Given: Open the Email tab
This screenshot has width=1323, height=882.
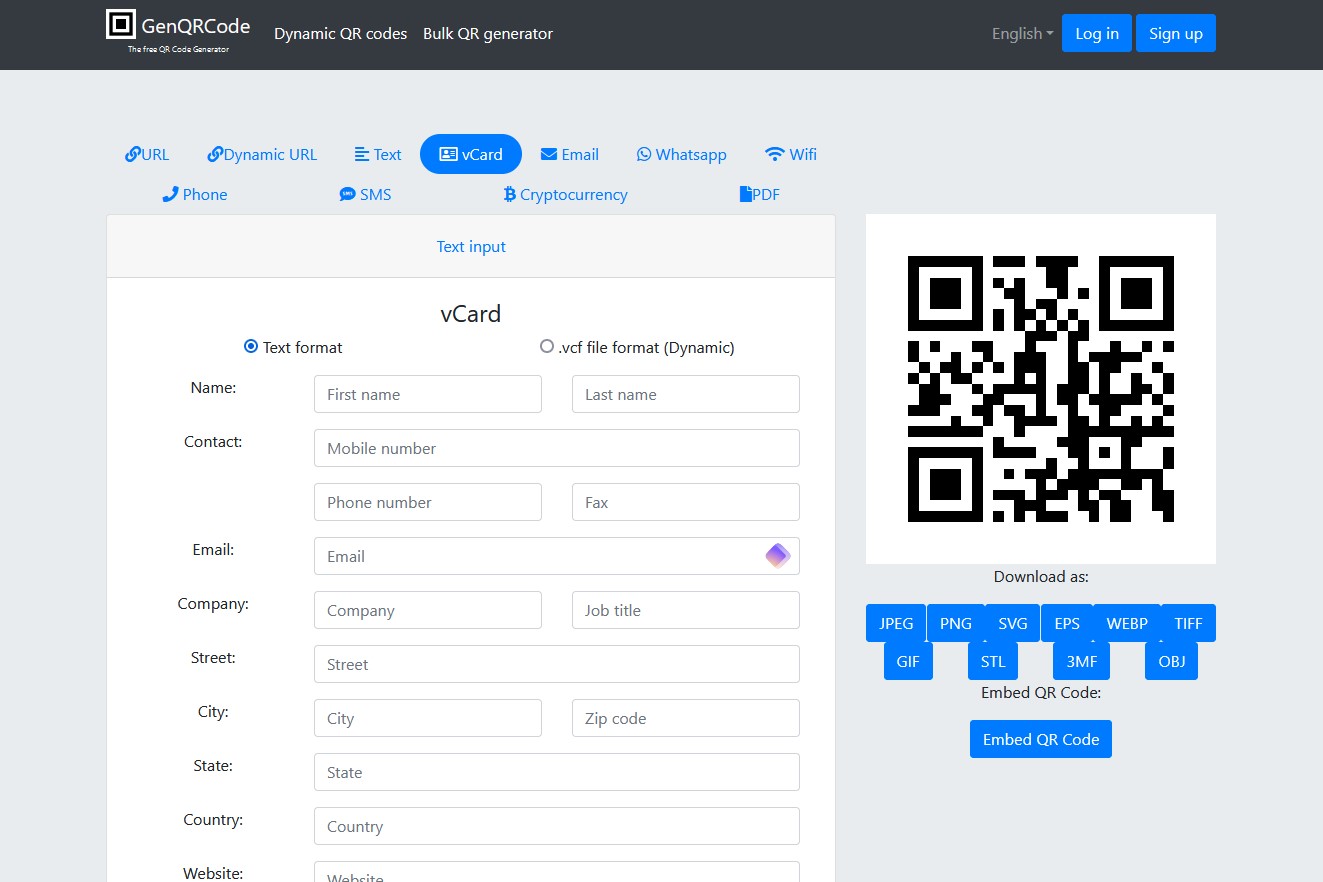Looking at the screenshot, I should click(x=570, y=154).
